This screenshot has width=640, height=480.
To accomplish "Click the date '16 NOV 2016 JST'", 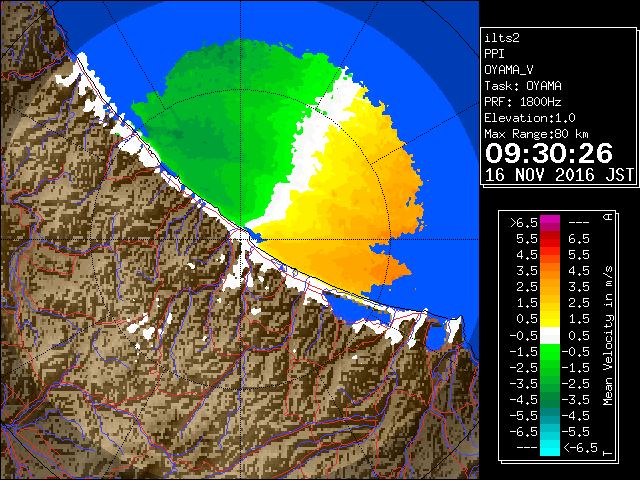I will point(559,175).
